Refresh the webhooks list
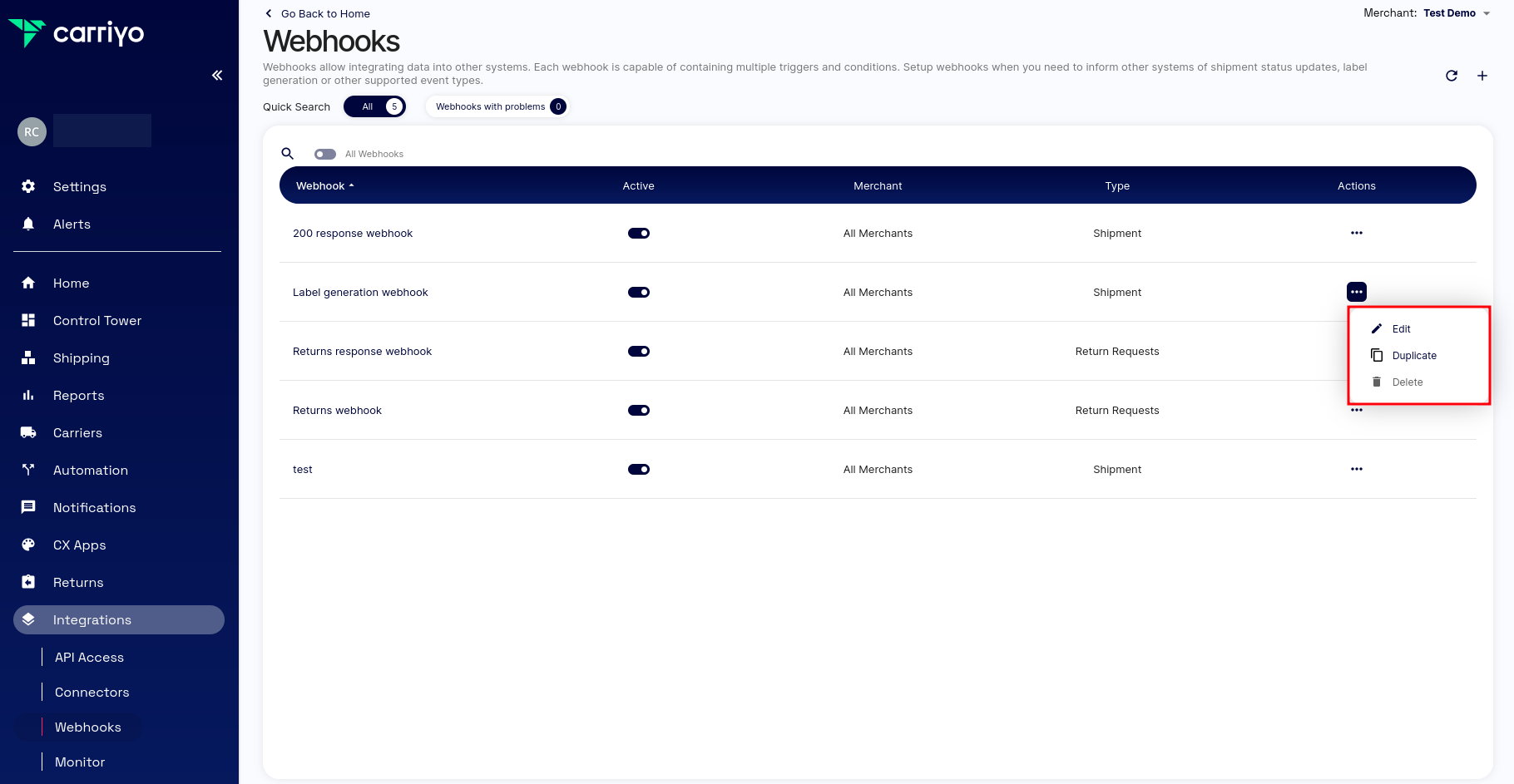This screenshot has width=1514, height=784. click(x=1452, y=76)
